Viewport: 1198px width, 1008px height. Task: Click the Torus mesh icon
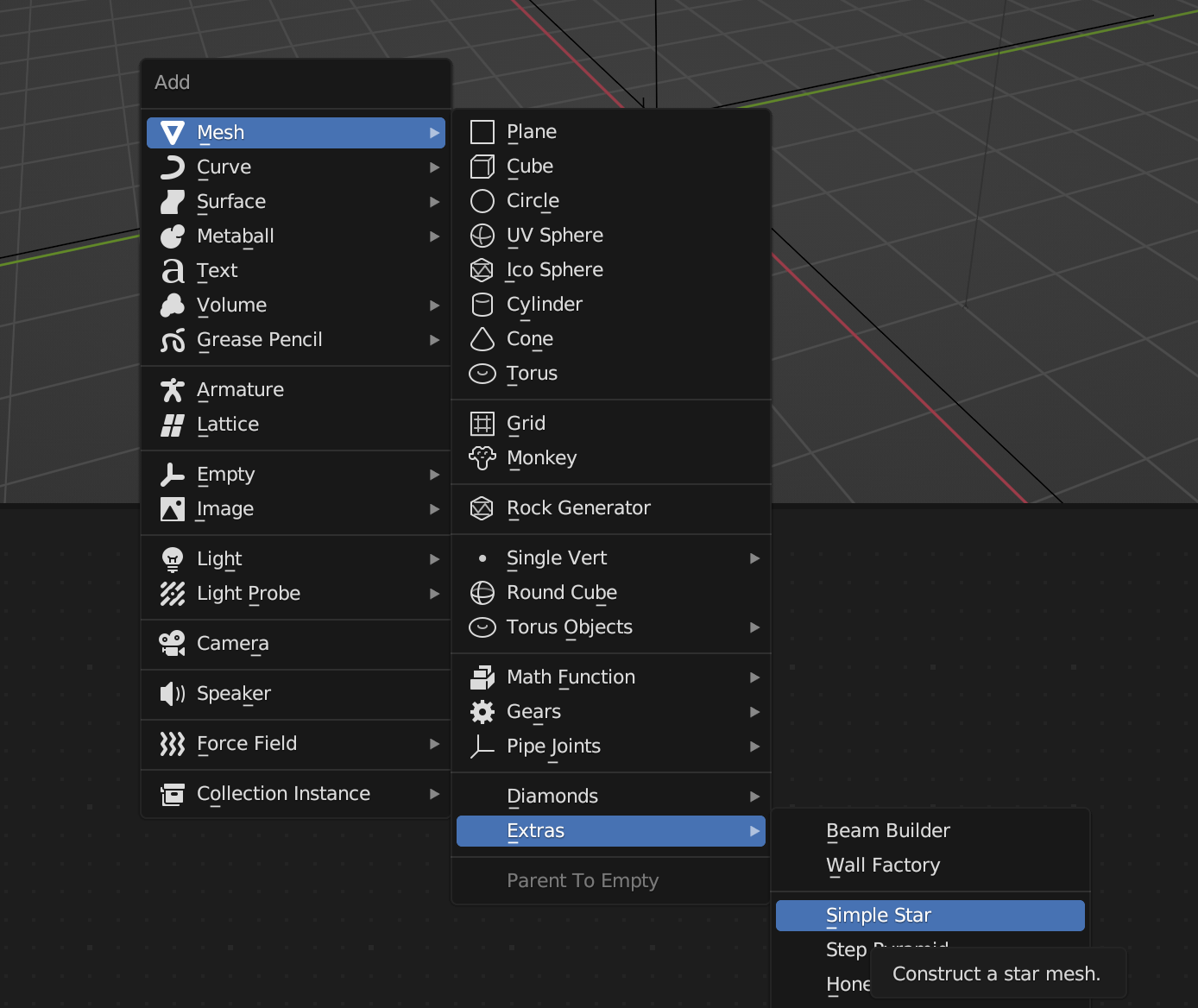pyautogui.click(x=482, y=374)
